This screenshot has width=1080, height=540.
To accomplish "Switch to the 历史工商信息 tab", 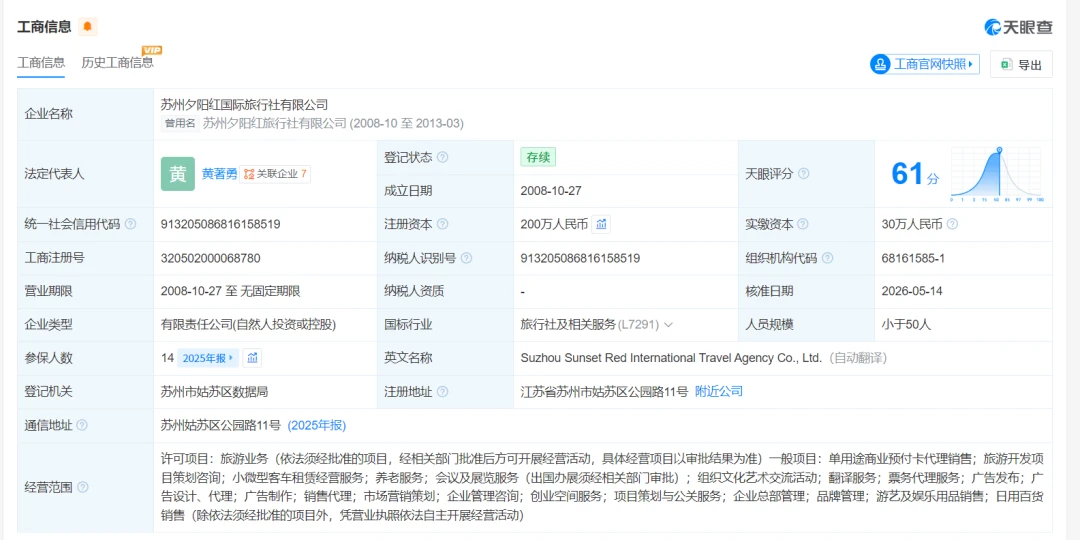I will click(x=117, y=63).
